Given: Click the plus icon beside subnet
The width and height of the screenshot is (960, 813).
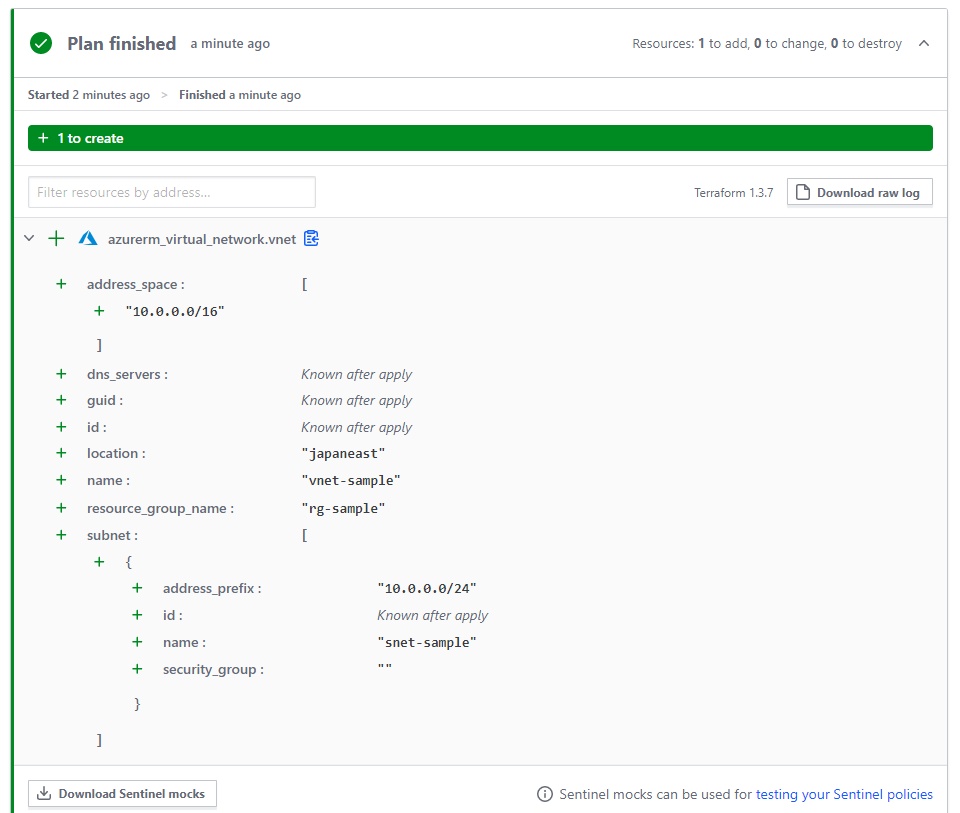Looking at the screenshot, I should (x=61, y=535).
